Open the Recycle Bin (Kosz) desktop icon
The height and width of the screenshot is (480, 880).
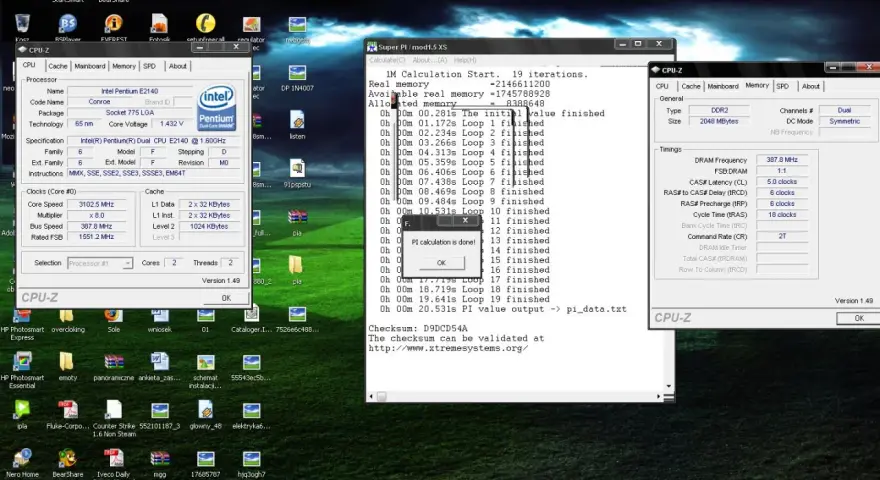point(22,26)
